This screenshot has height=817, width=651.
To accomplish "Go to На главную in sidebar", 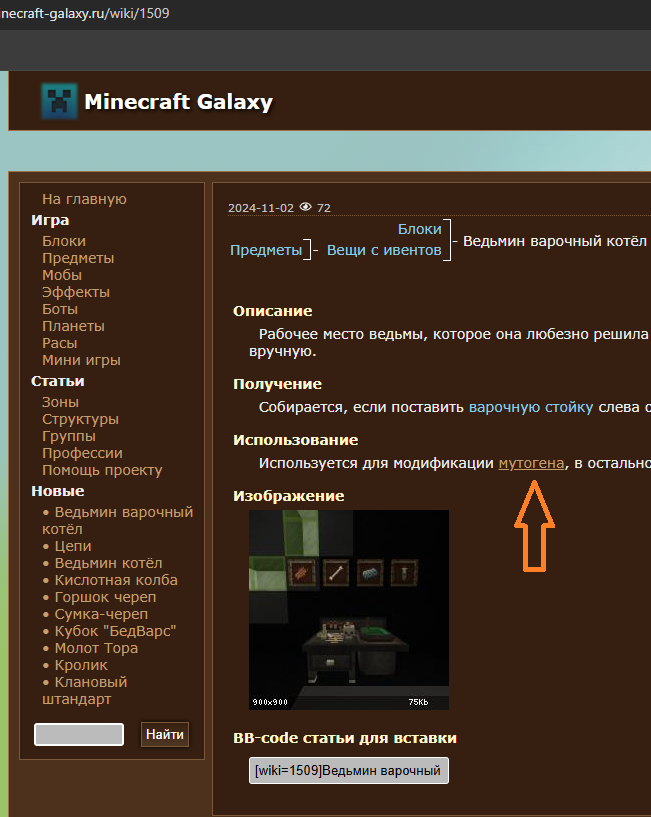I will (x=84, y=199).
